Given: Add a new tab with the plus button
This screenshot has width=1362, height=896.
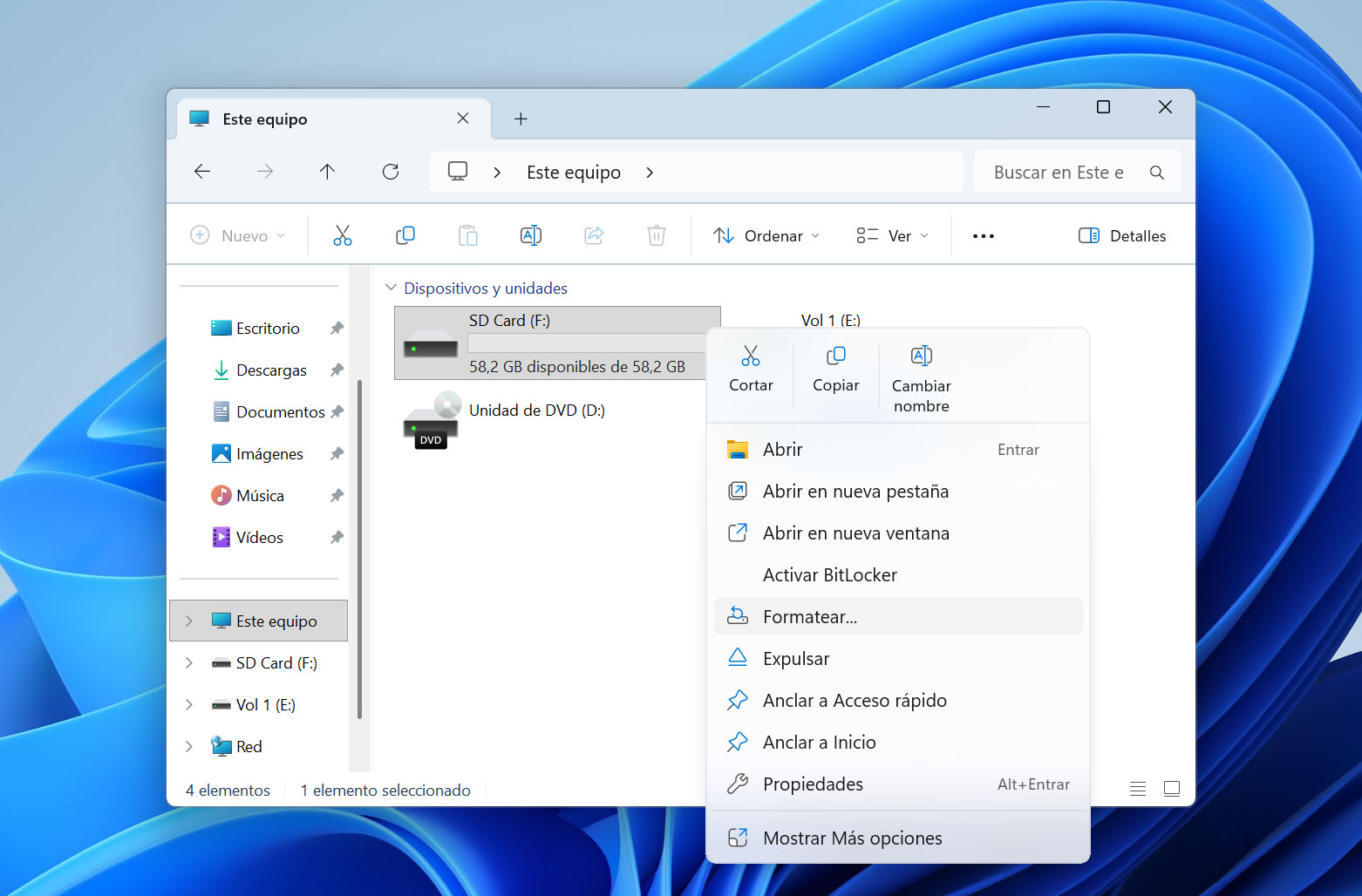Looking at the screenshot, I should [x=521, y=119].
